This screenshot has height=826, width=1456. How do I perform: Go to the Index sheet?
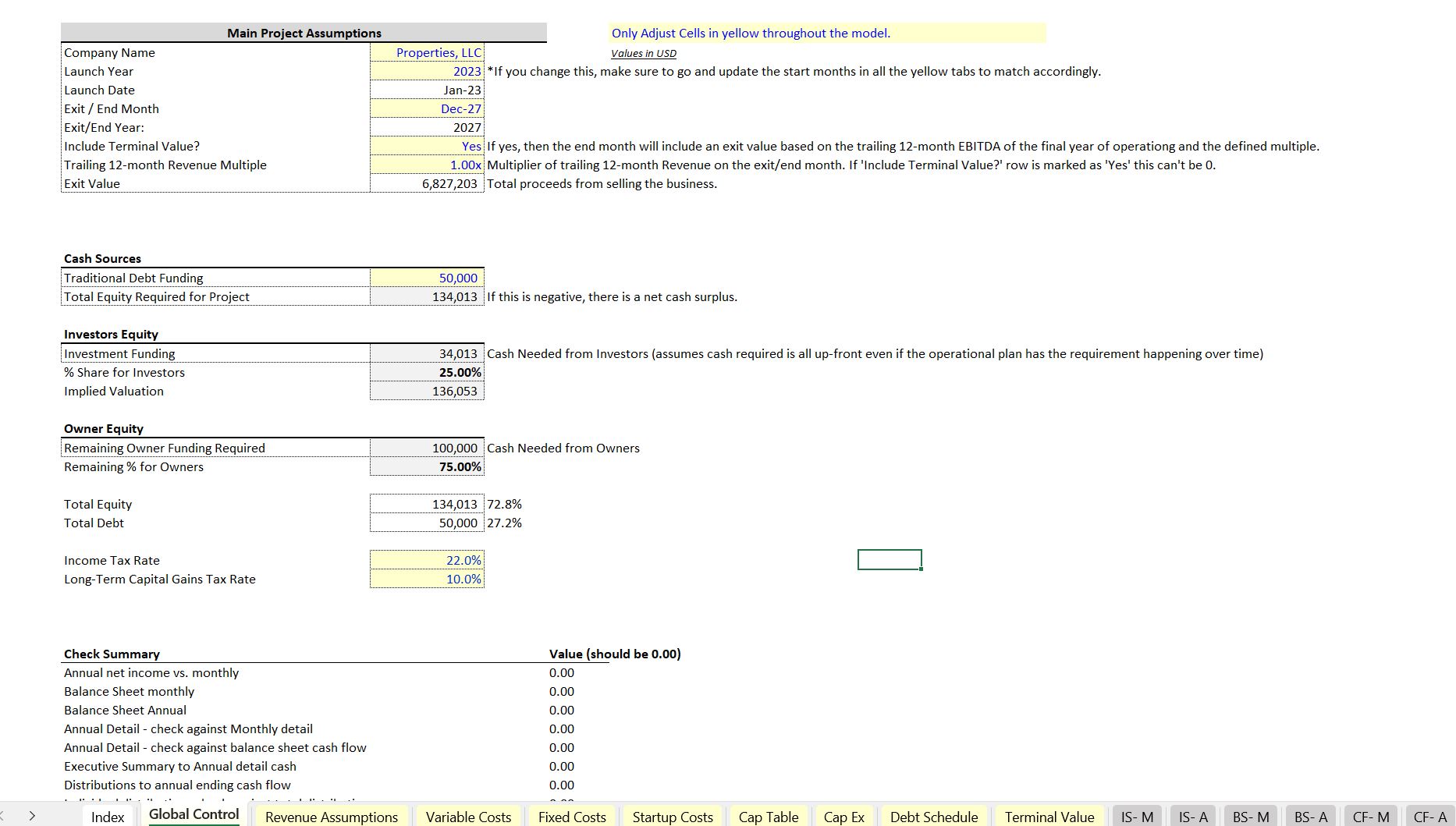tap(108, 817)
